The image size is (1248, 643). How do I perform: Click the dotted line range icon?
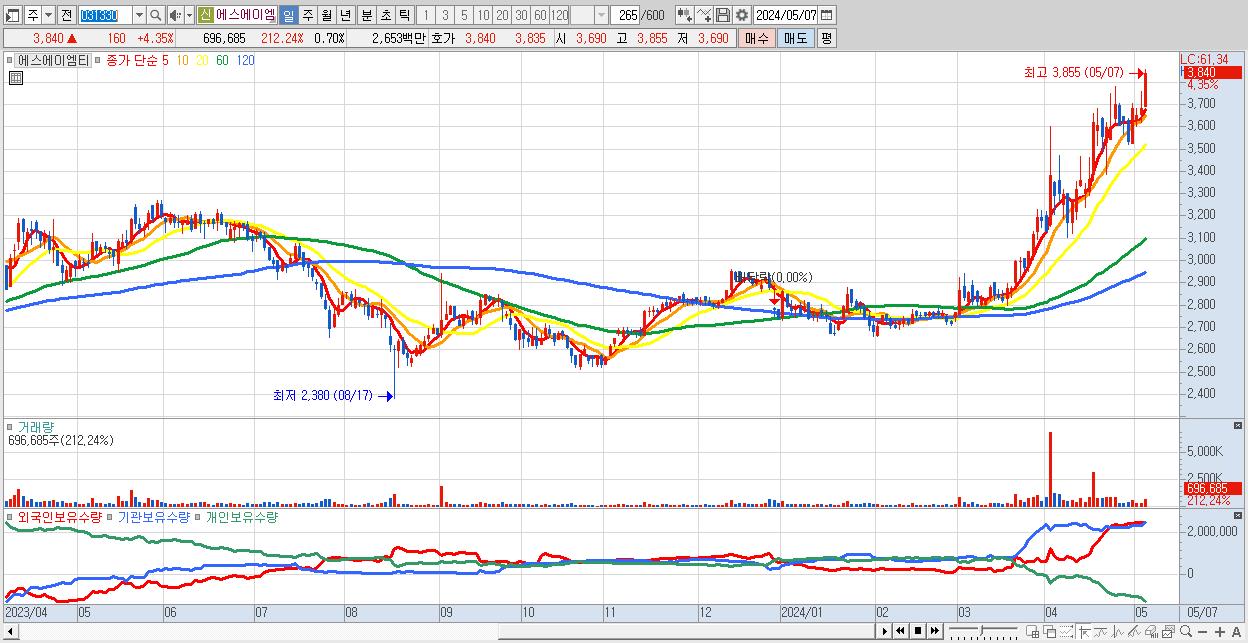click(1066, 632)
